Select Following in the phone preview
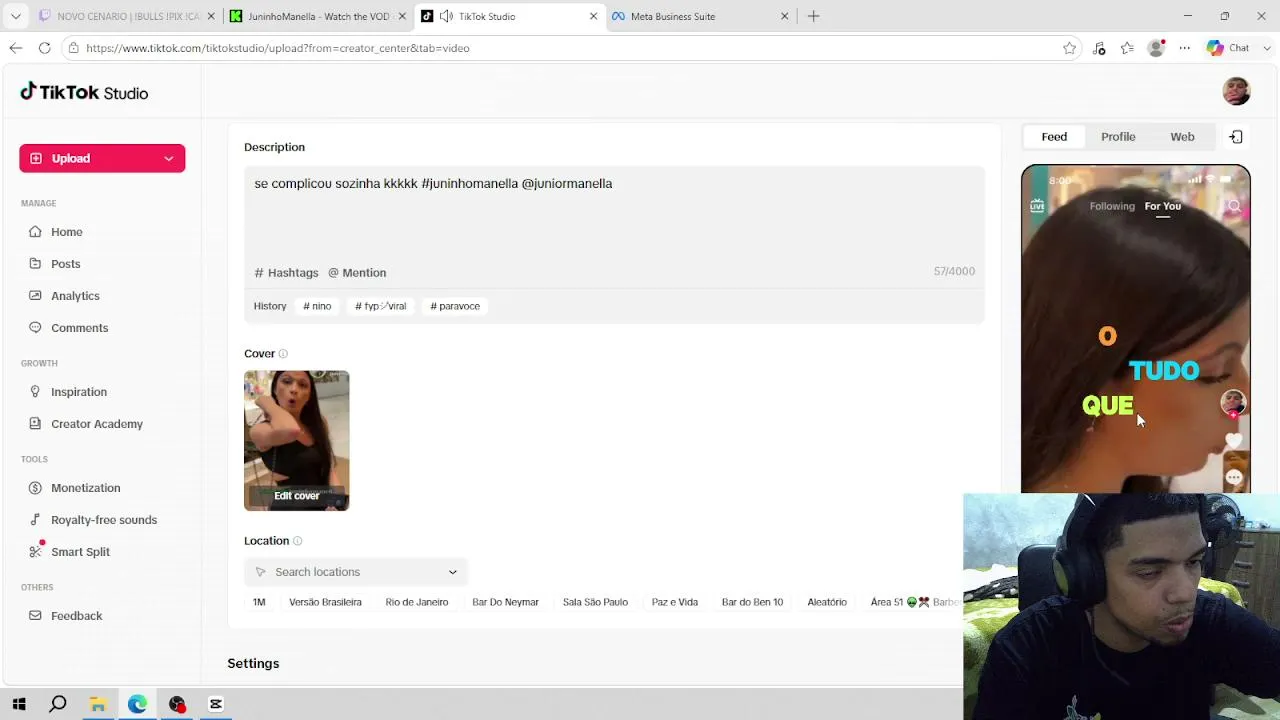This screenshot has width=1280, height=720. click(1112, 206)
